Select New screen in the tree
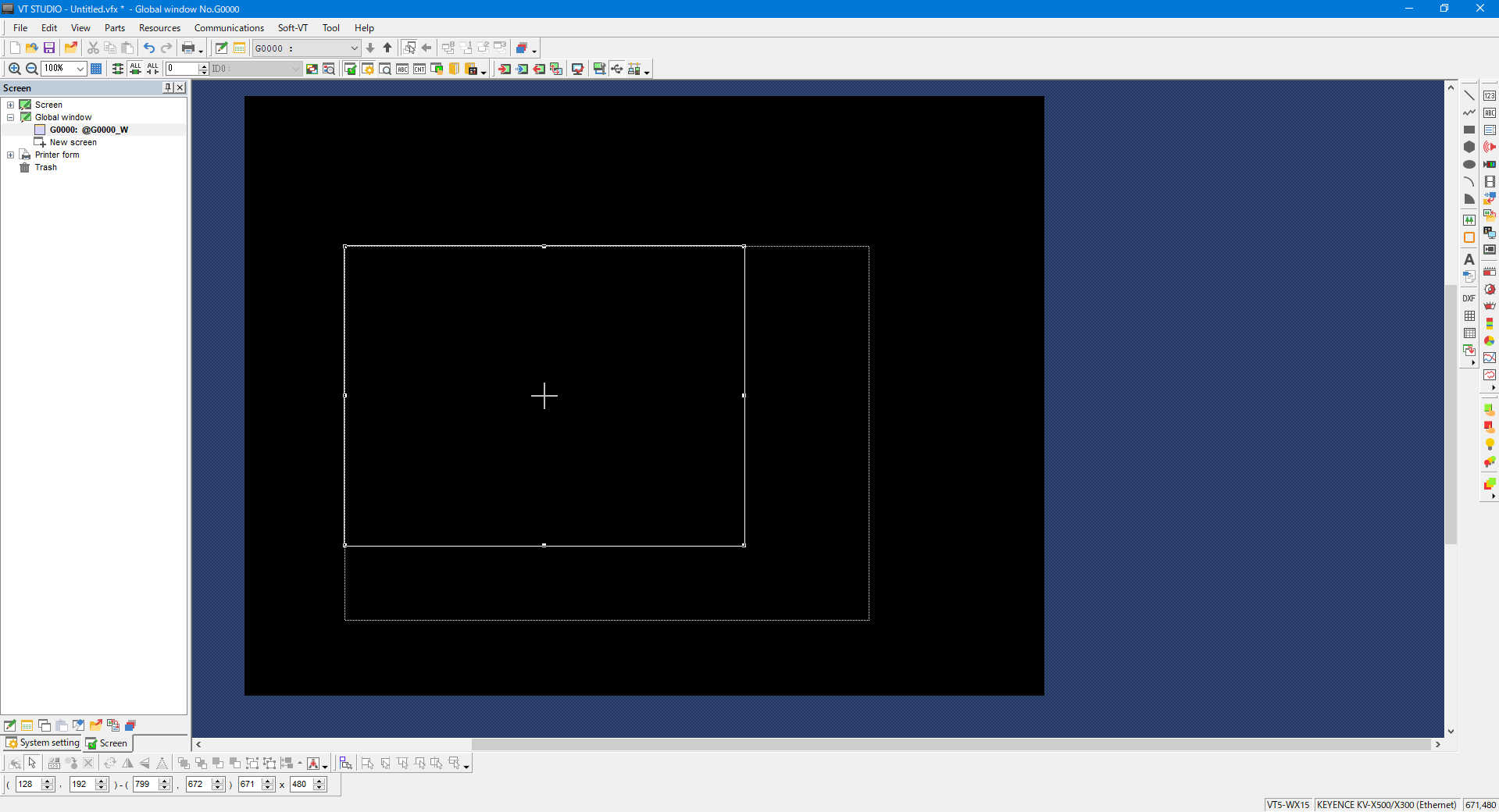This screenshot has height=812, width=1499. pyautogui.click(x=73, y=142)
